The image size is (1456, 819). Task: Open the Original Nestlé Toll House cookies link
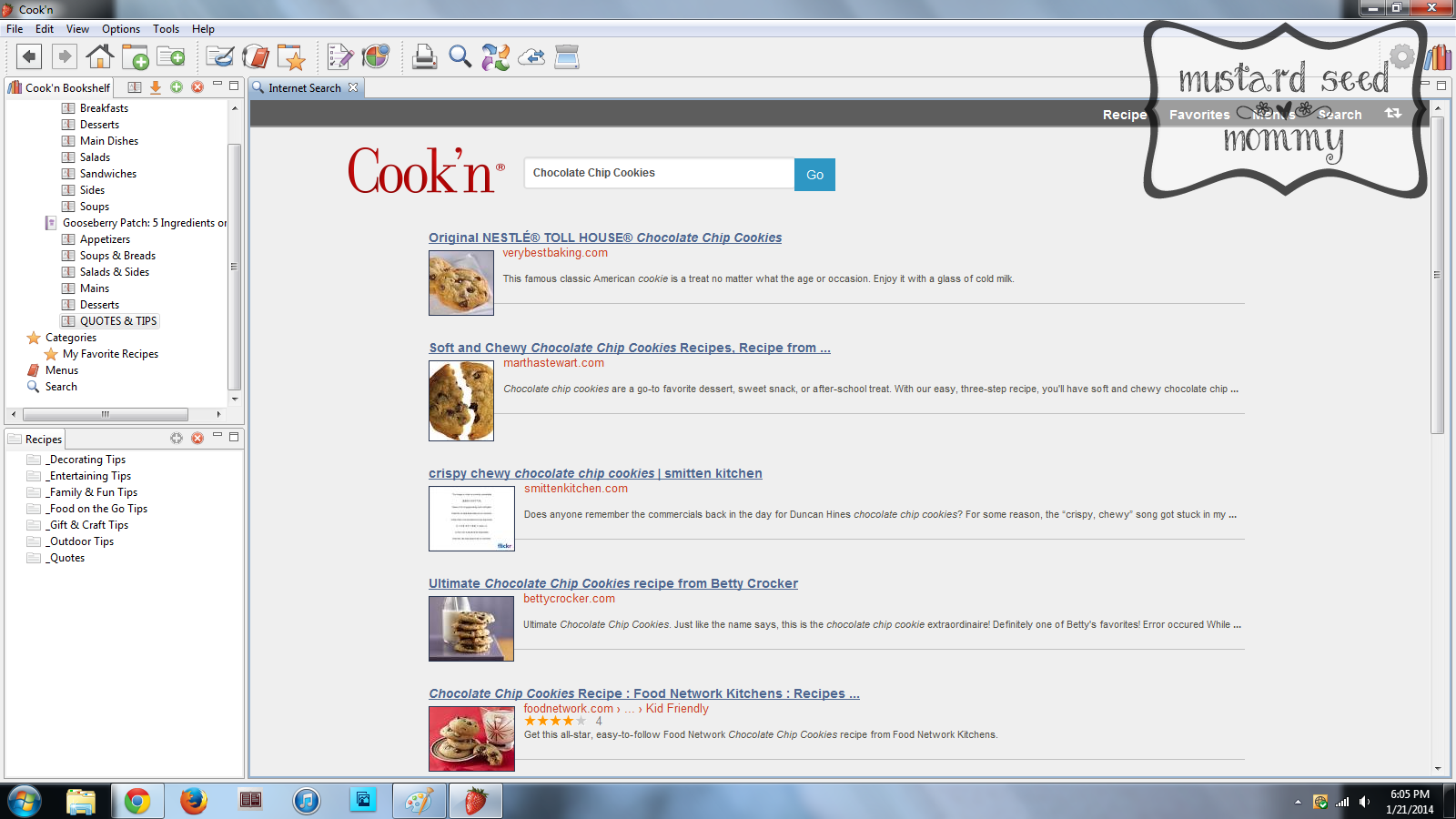pyautogui.click(x=605, y=238)
